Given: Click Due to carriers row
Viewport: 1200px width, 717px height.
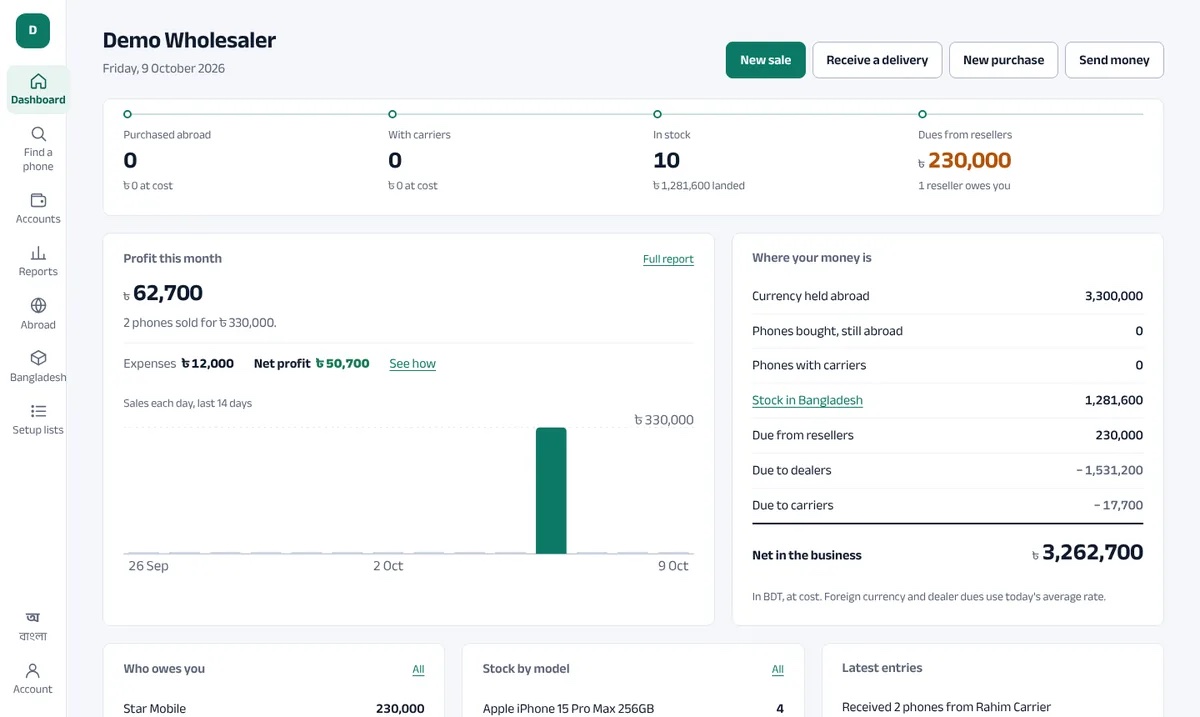Looking at the screenshot, I should tap(947, 505).
